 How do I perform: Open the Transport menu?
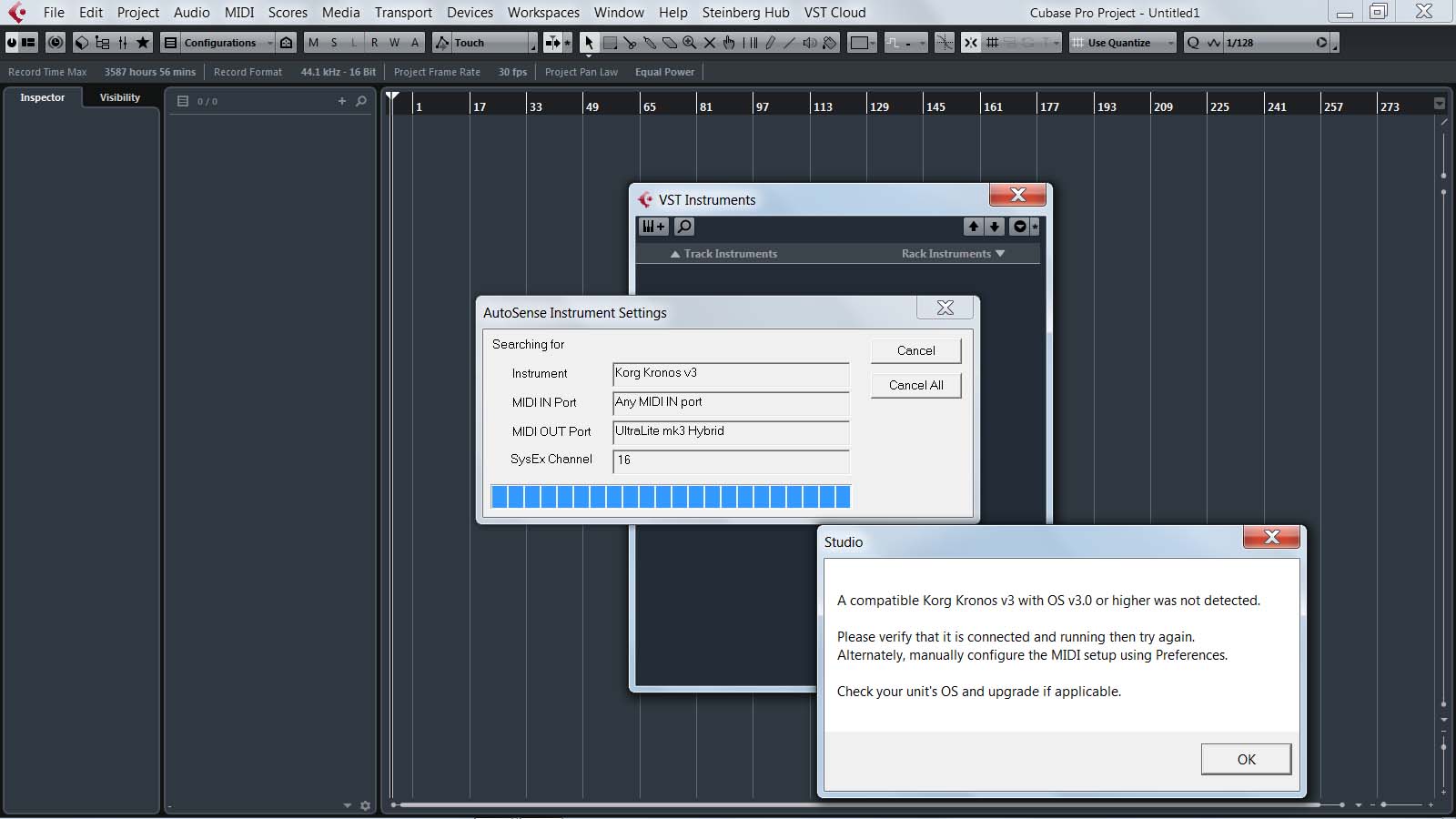click(403, 13)
